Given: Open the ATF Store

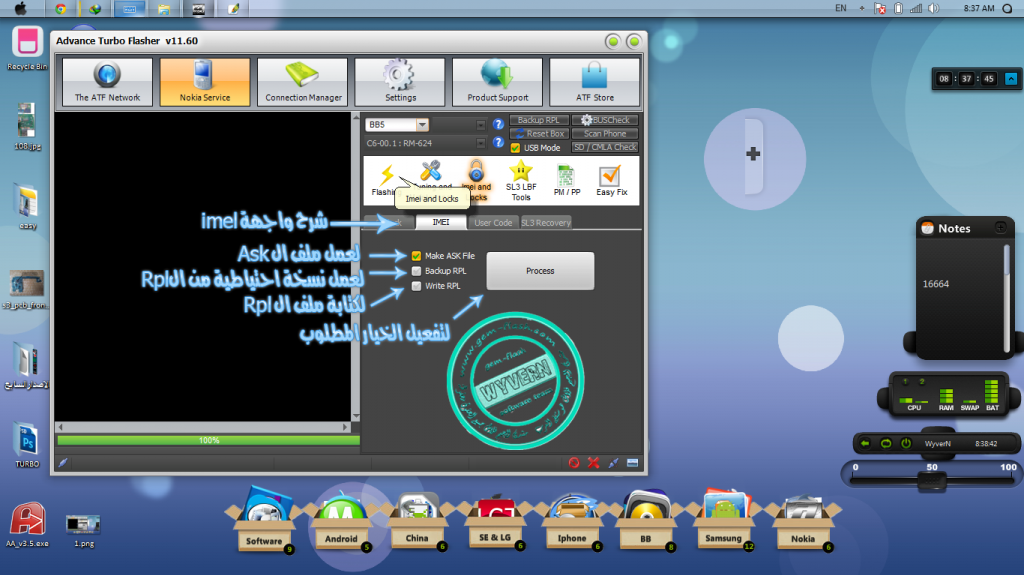Looking at the screenshot, I should pyautogui.click(x=594, y=82).
